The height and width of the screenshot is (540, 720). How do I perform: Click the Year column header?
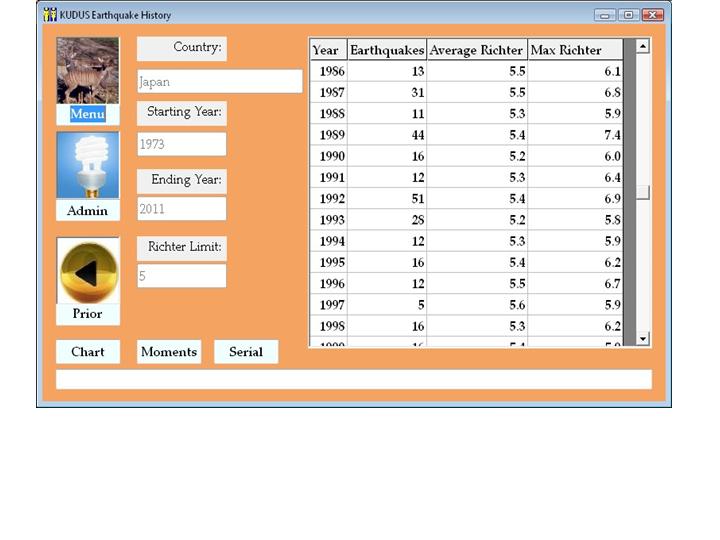pyautogui.click(x=326, y=50)
